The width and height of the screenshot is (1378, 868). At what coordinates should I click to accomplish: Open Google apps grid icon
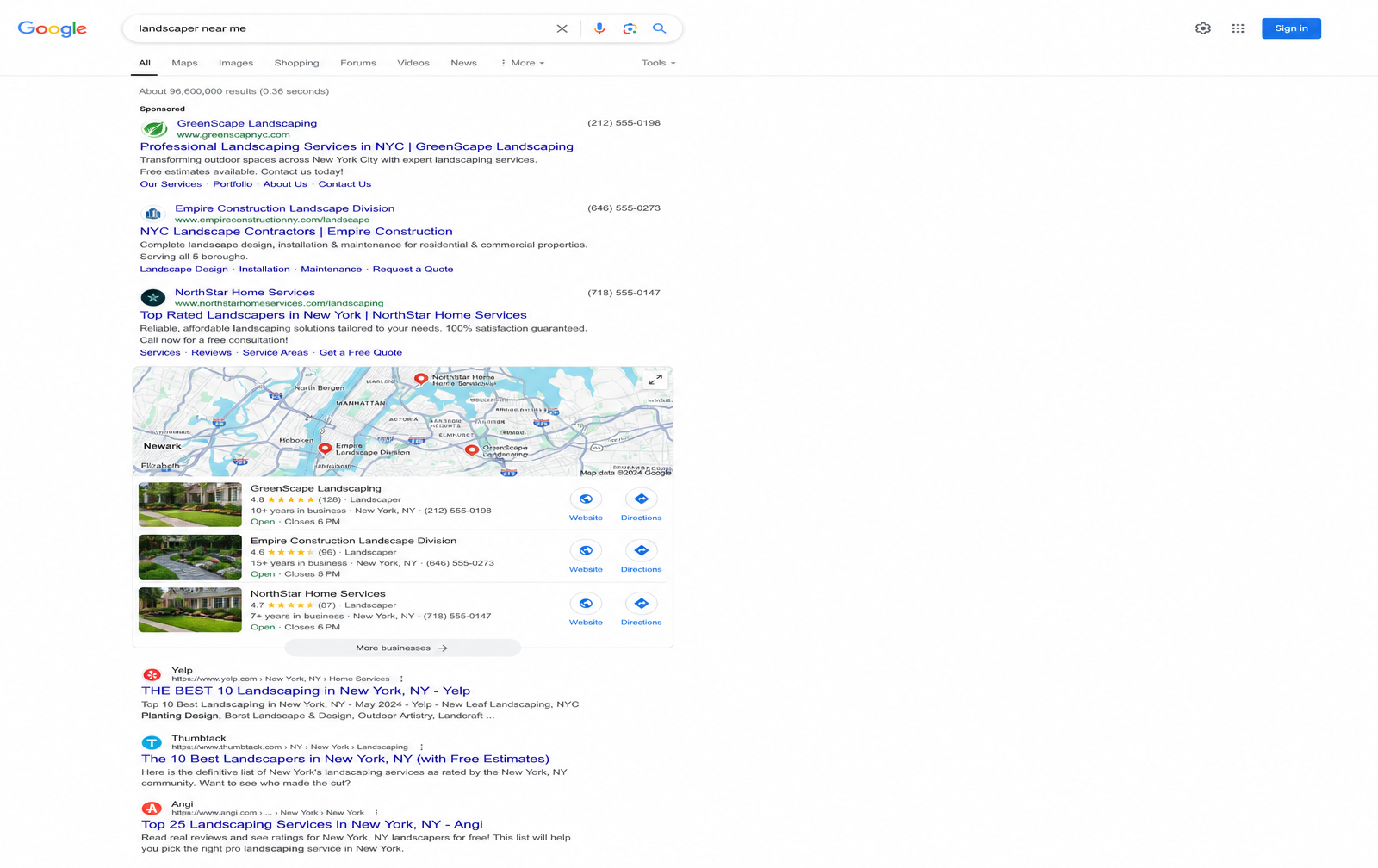coord(1238,28)
